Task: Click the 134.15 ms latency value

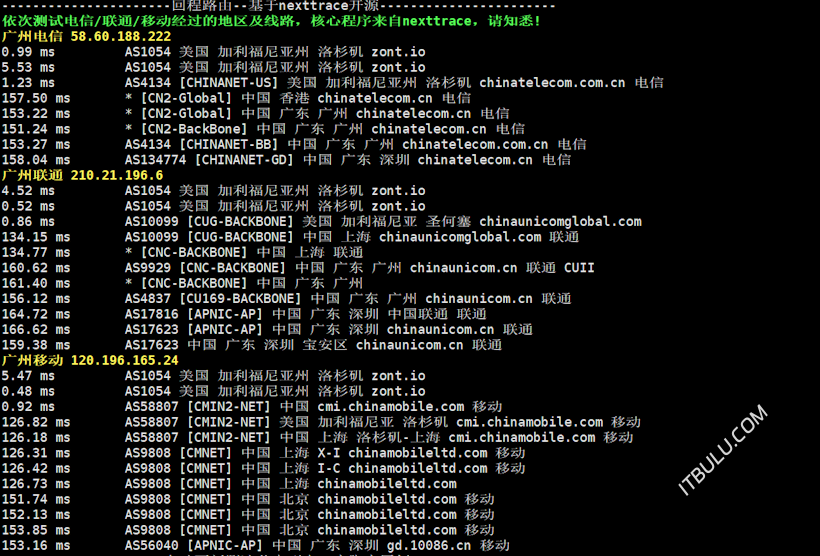Action: click(x=36, y=237)
